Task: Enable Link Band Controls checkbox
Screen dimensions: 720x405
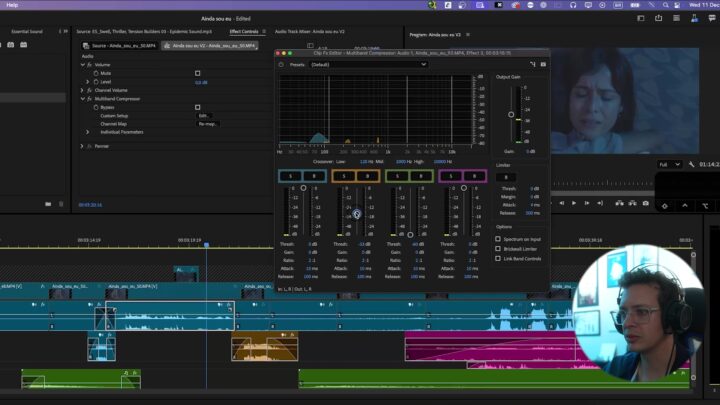Action: click(x=499, y=259)
